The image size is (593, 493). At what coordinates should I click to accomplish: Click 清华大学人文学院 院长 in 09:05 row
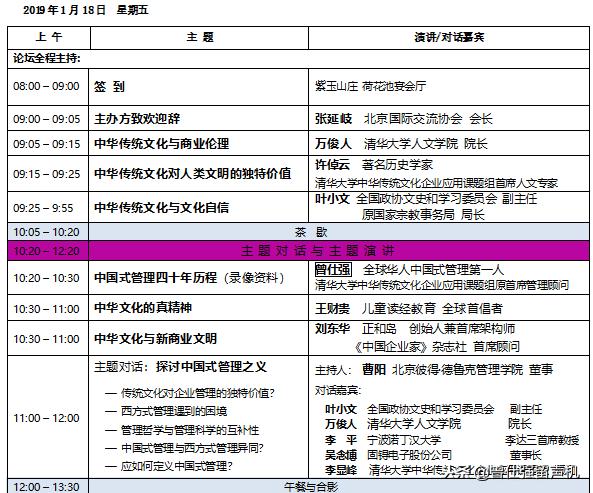425,144
